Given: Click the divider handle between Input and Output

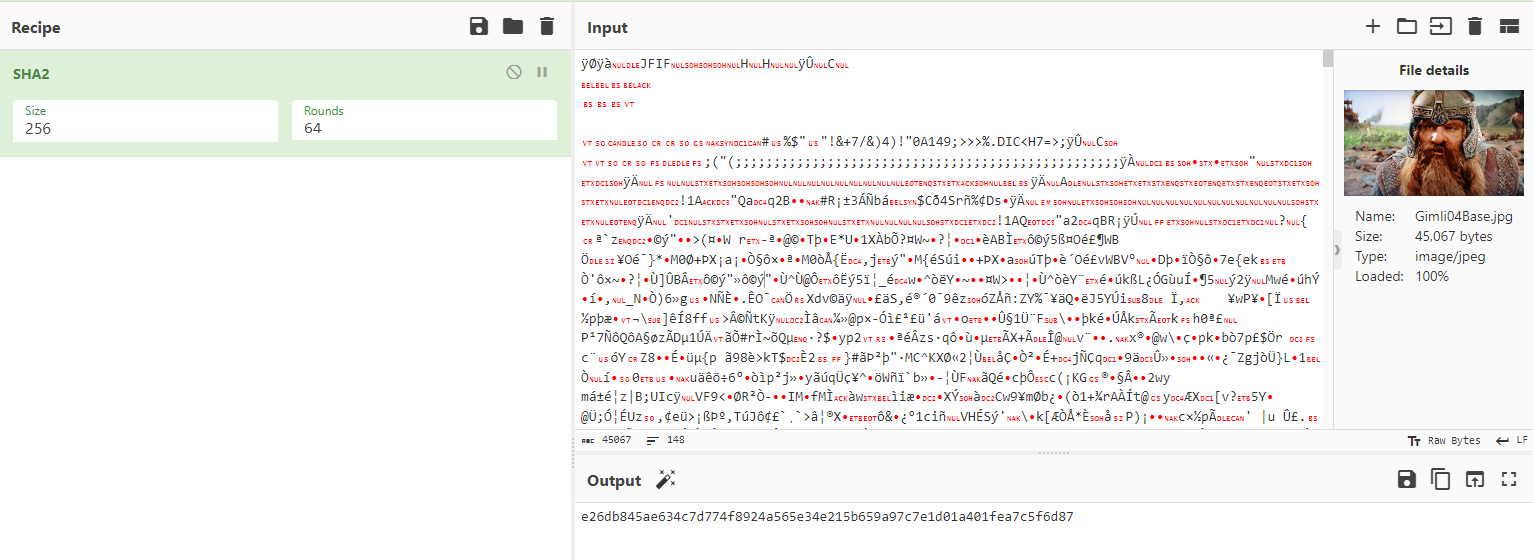Looking at the screenshot, I should click(x=1053, y=453).
